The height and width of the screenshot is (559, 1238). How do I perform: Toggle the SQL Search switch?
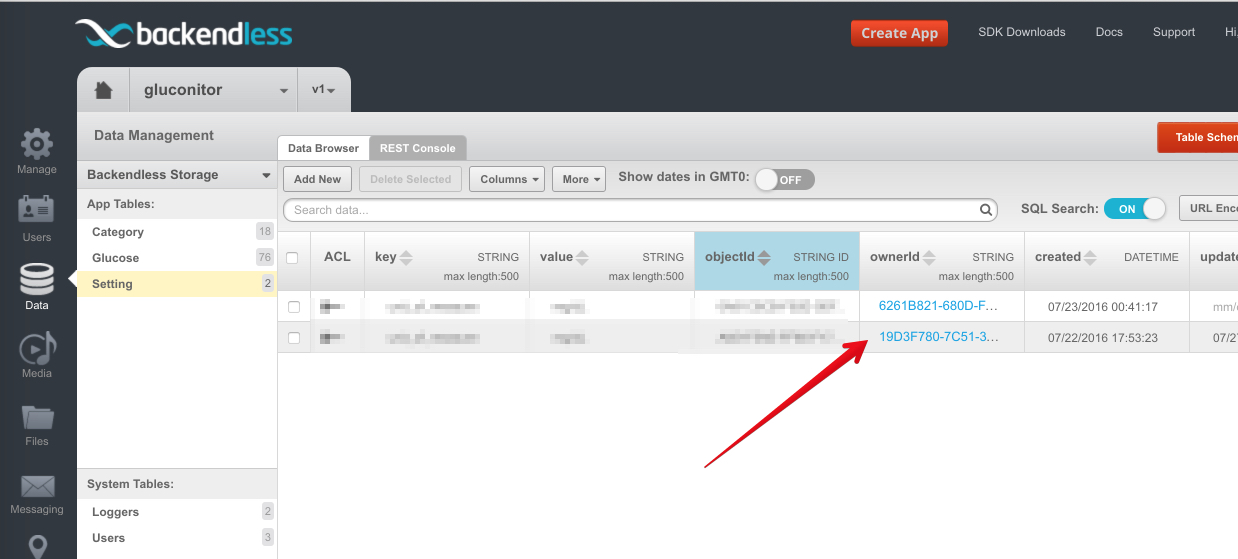[1135, 209]
